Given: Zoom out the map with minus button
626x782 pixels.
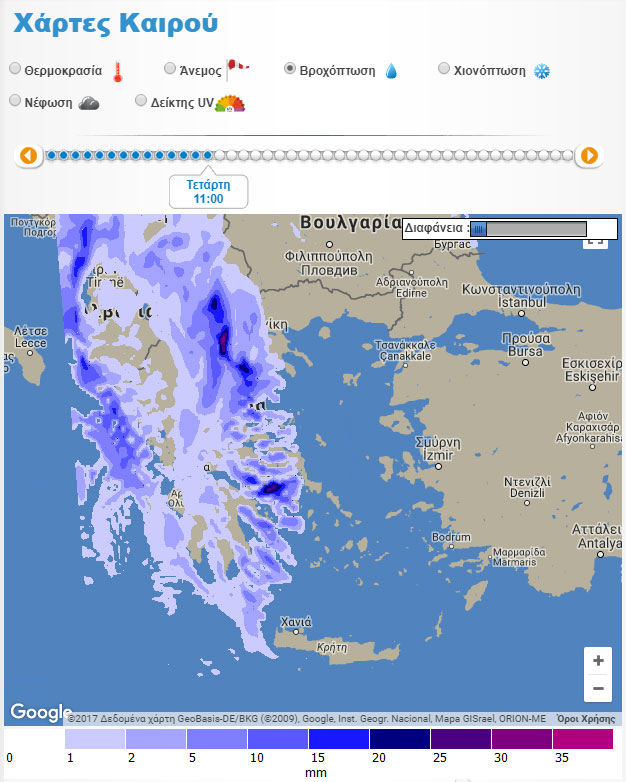Looking at the screenshot, I should [598, 689].
